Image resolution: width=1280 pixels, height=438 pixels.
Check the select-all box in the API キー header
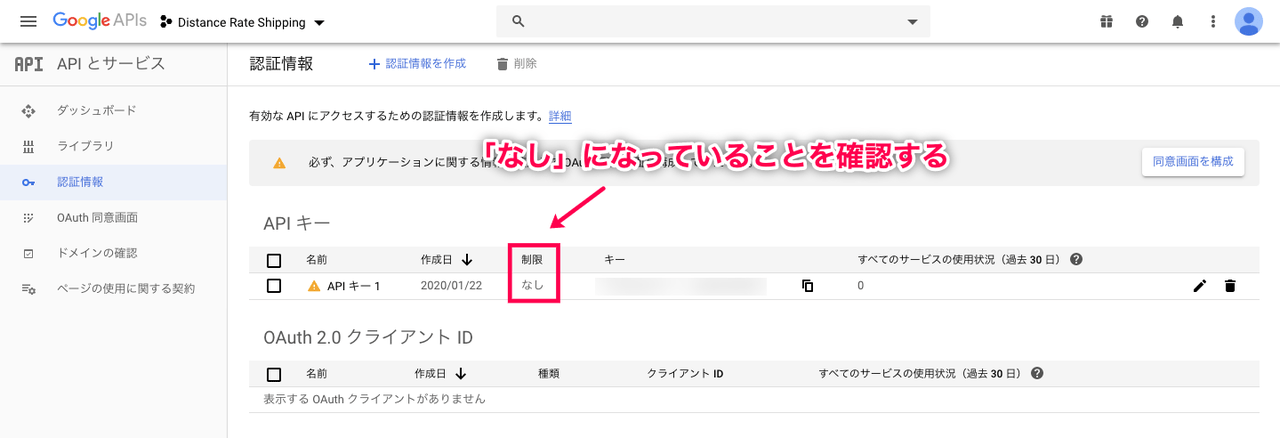coord(274,260)
